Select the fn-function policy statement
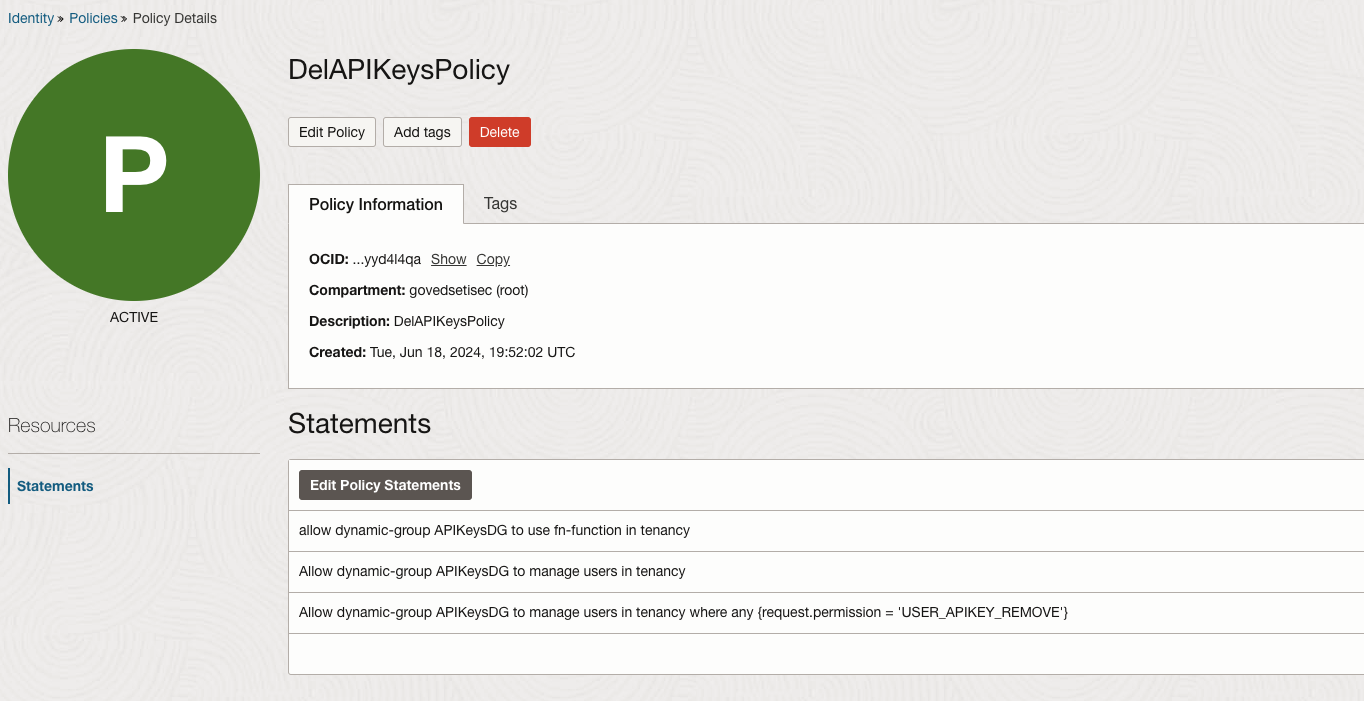The height and width of the screenshot is (701, 1364). 494,530
